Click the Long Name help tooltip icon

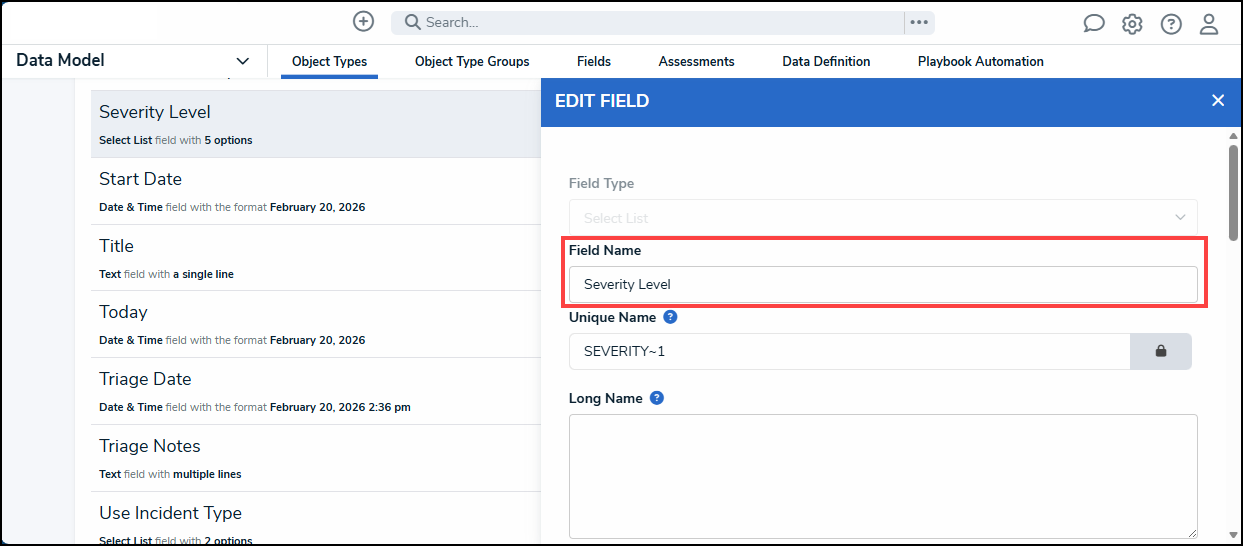click(657, 398)
